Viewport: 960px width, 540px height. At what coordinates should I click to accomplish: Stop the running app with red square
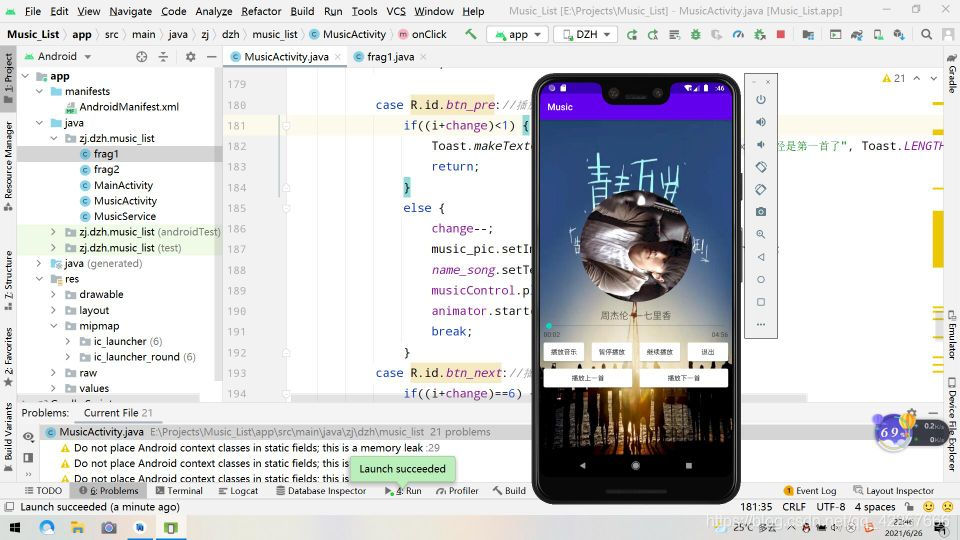[781, 34]
